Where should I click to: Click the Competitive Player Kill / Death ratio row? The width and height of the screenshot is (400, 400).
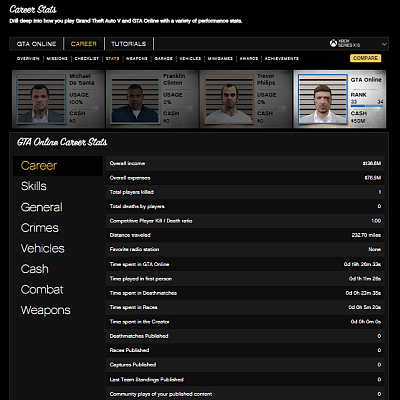[x=245, y=221]
